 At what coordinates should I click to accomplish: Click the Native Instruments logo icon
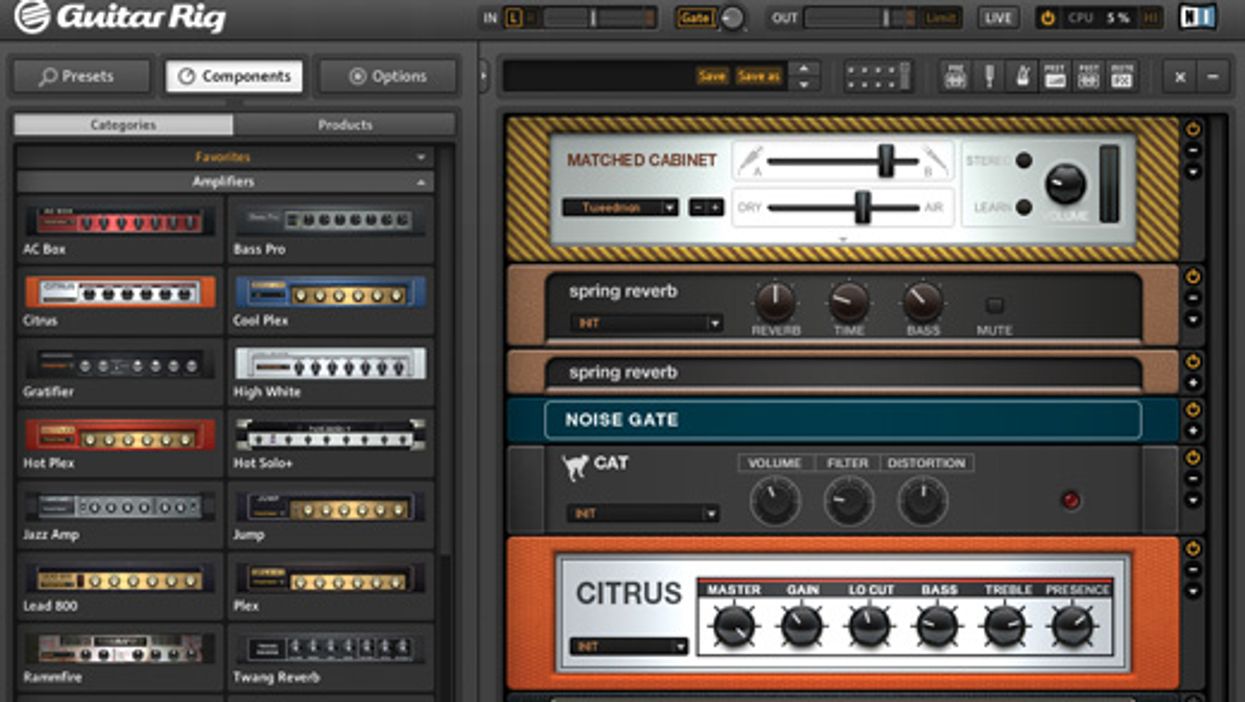click(x=1197, y=18)
